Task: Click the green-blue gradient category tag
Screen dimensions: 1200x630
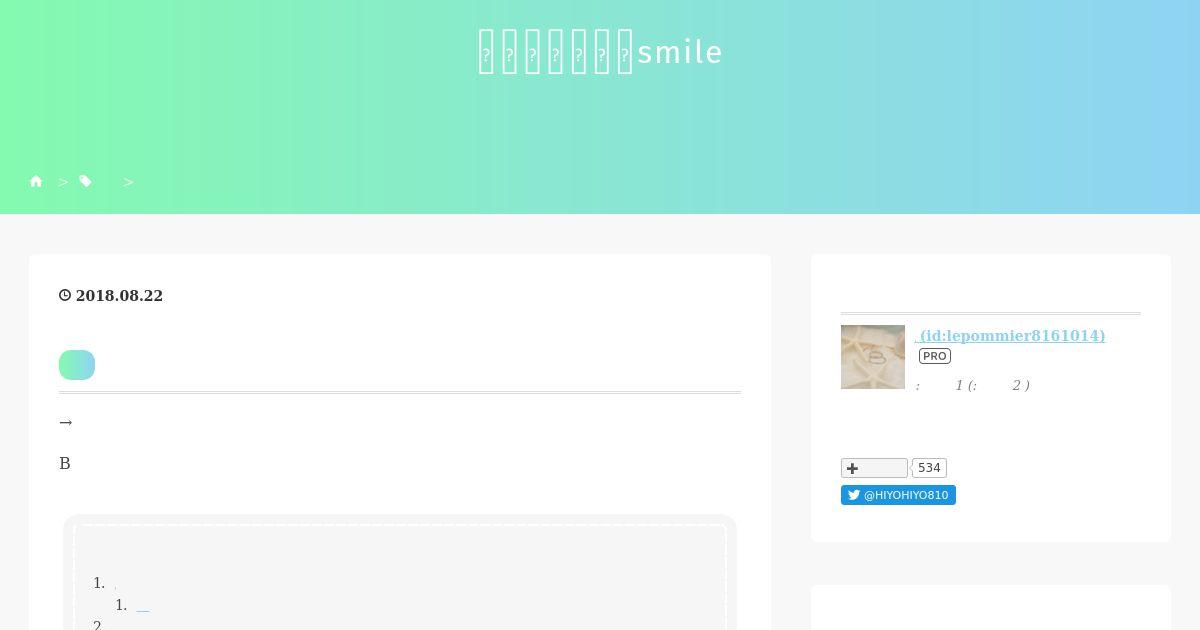Action: point(77,365)
